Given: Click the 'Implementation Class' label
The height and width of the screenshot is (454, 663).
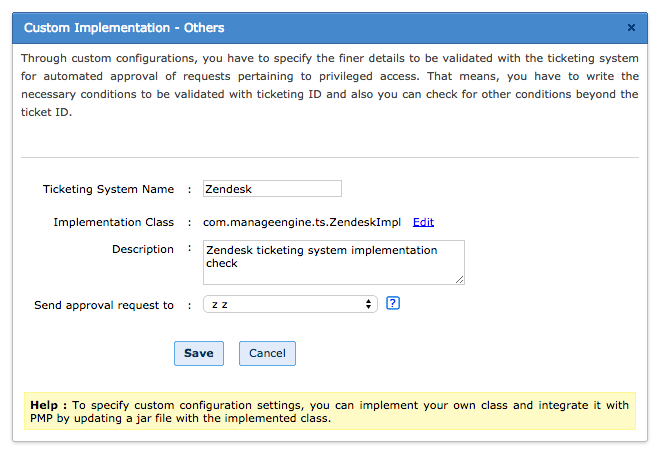Looking at the screenshot, I should [113, 222].
